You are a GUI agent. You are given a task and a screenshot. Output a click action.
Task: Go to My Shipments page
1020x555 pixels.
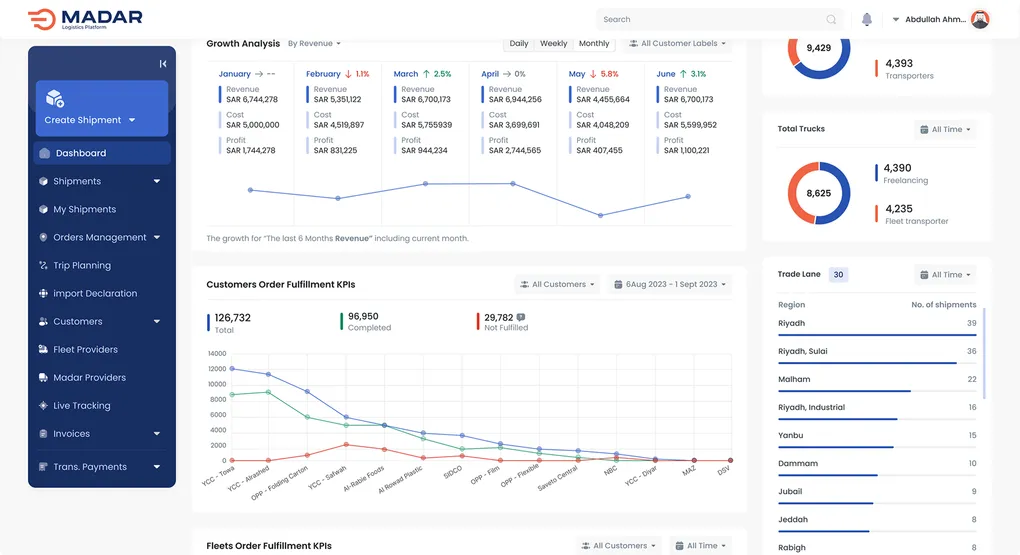click(85, 210)
